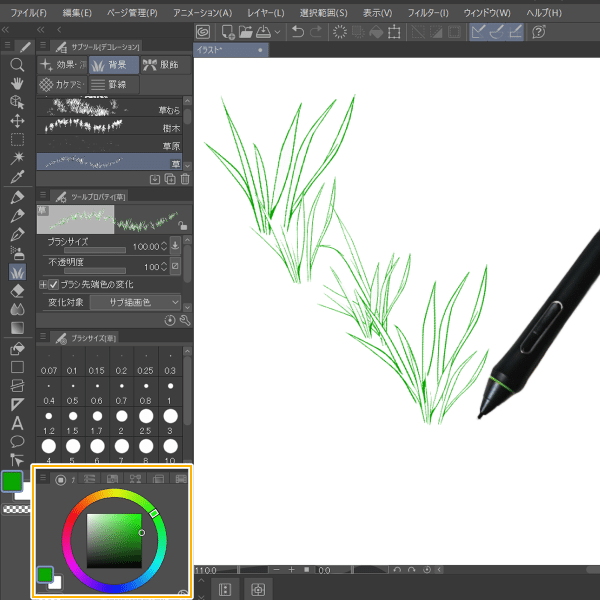Select カケアミ sub tool group

[62, 84]
